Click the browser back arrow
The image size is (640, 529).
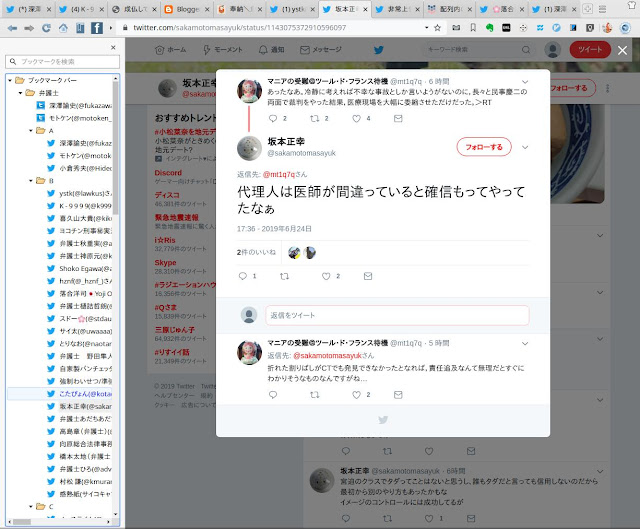coord(12,28)
